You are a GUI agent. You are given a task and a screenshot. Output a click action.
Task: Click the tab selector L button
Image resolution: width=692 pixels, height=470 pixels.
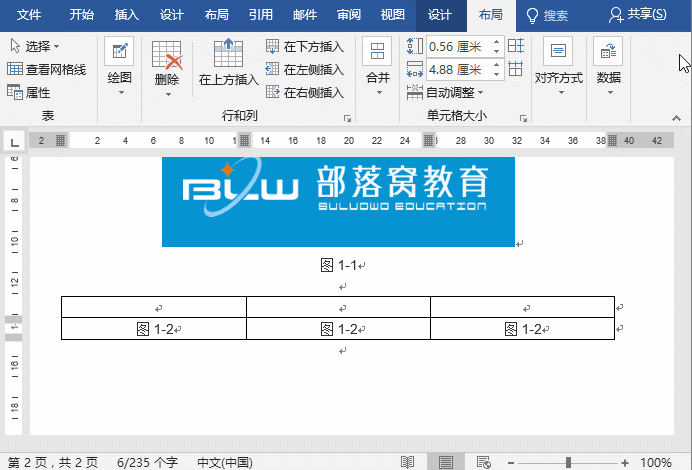coord(15,142)
